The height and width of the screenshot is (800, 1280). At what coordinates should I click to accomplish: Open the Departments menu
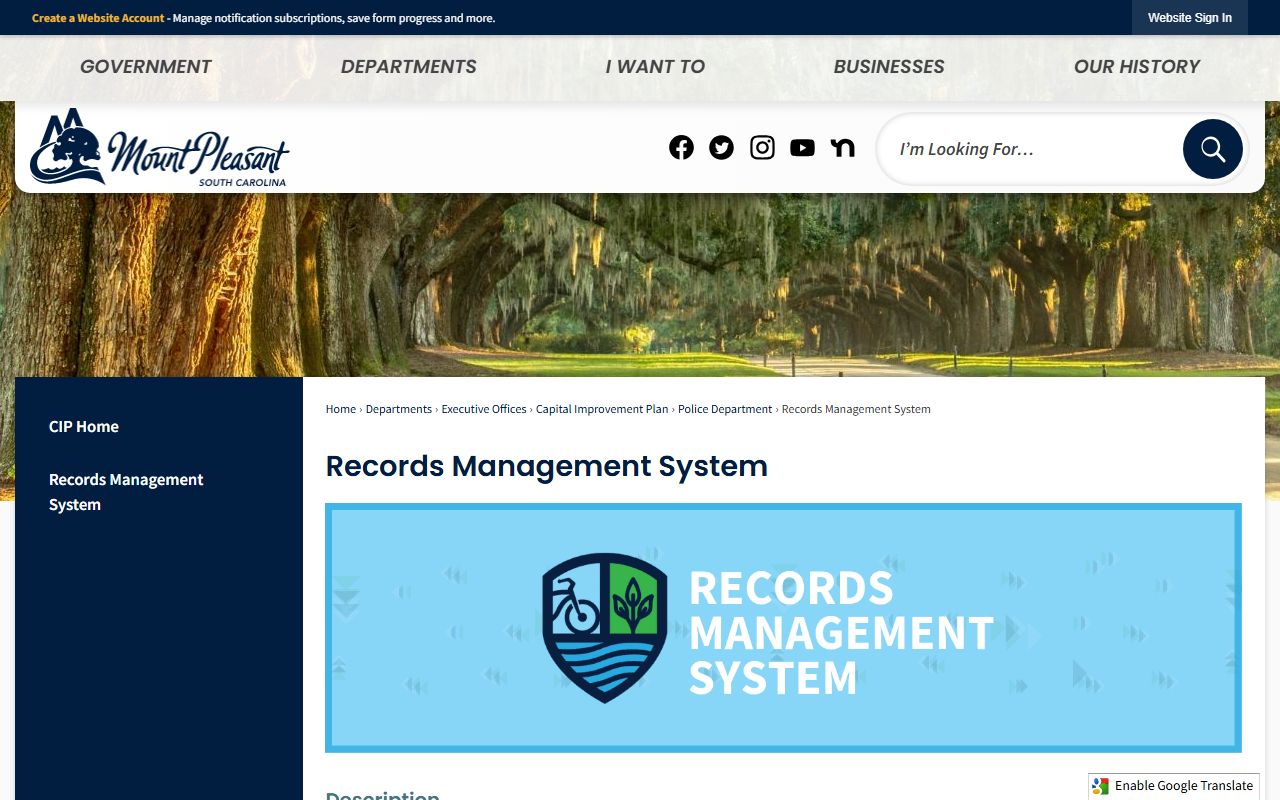(x=409, y=67)
